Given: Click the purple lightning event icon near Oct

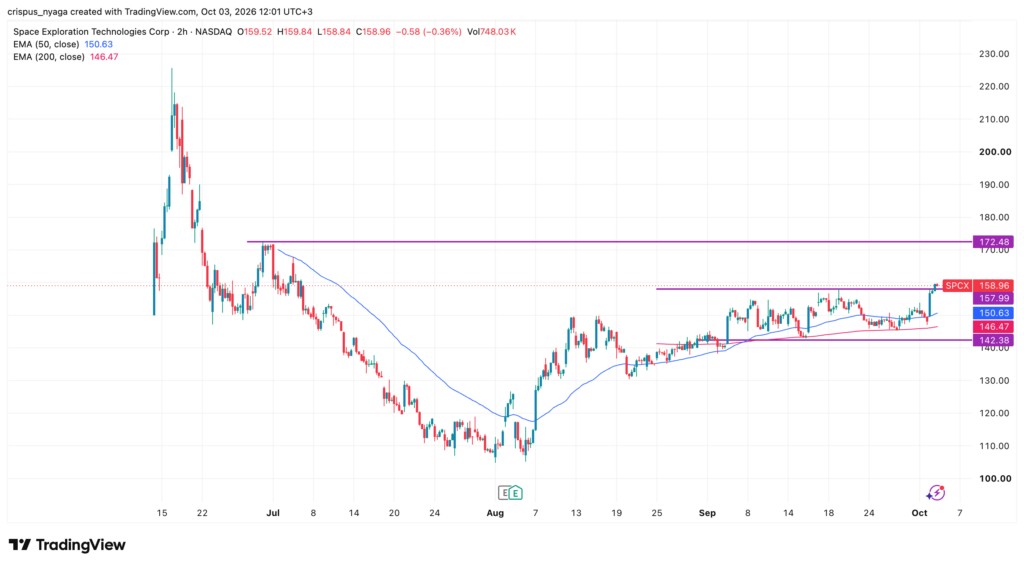Looking at the screenshot, I should (936, 493).
